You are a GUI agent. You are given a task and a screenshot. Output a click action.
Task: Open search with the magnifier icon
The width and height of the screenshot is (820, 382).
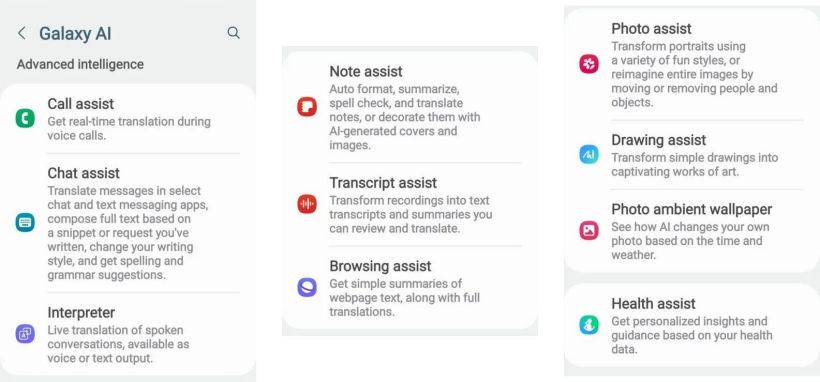233,33
